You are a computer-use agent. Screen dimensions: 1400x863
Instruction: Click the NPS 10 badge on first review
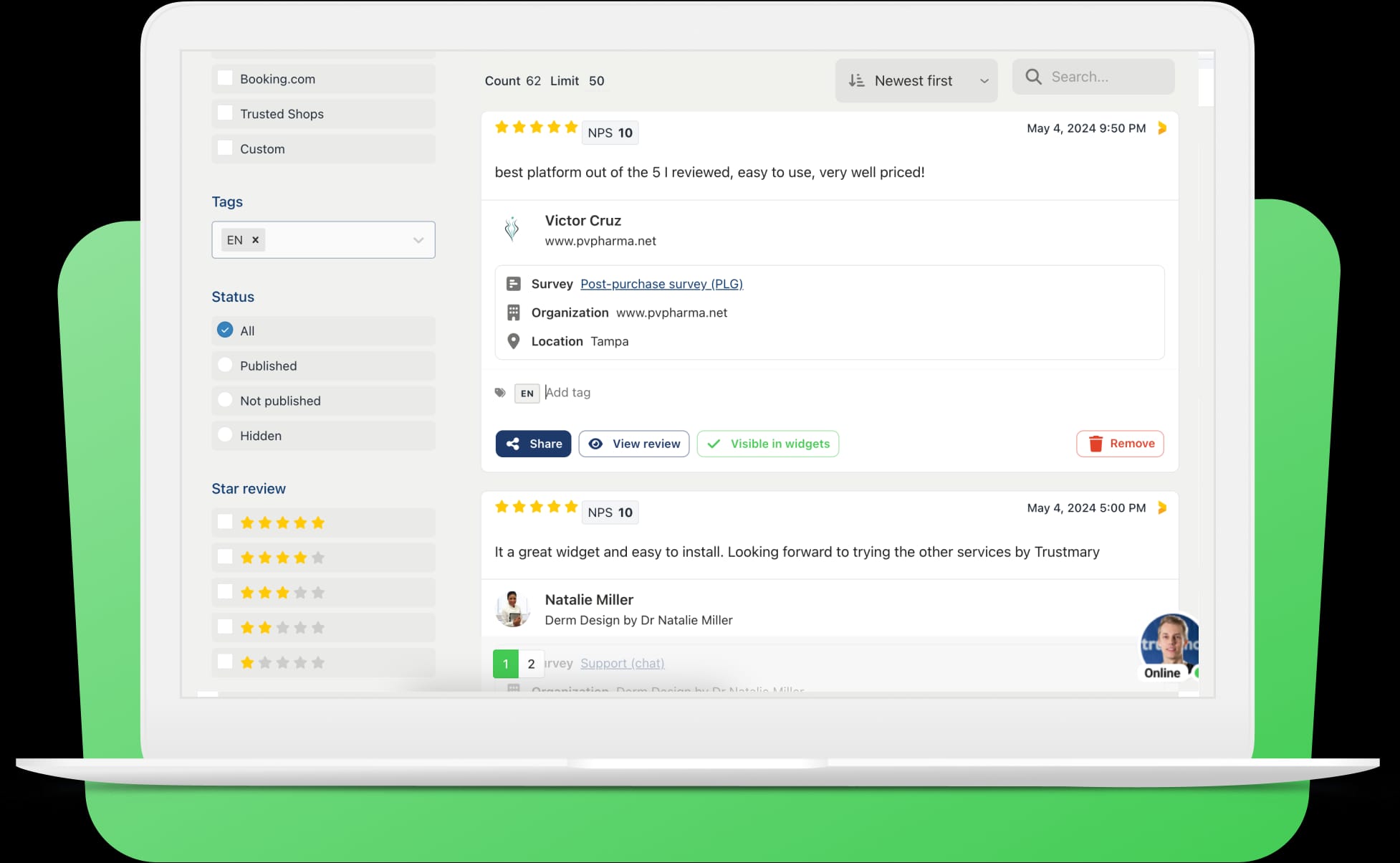click(610, 133)
